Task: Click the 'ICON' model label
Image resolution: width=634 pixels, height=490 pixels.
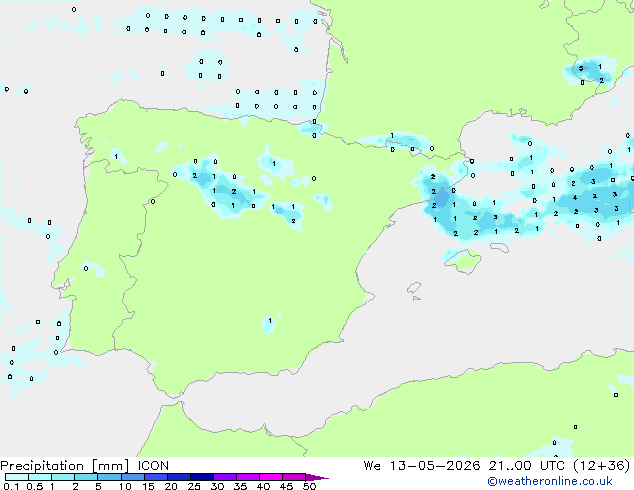Action: point(153,466)
